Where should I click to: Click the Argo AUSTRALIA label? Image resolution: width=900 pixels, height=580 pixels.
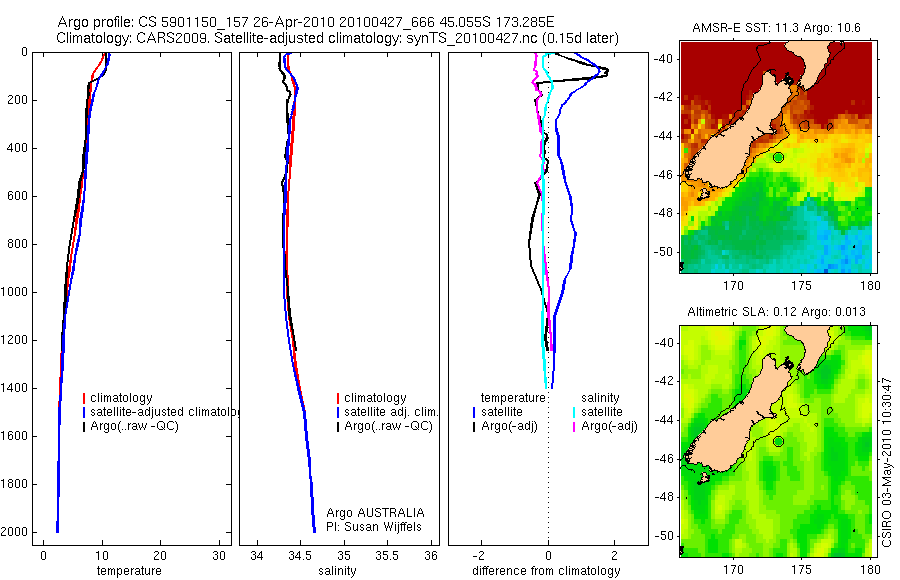point(375,513)
